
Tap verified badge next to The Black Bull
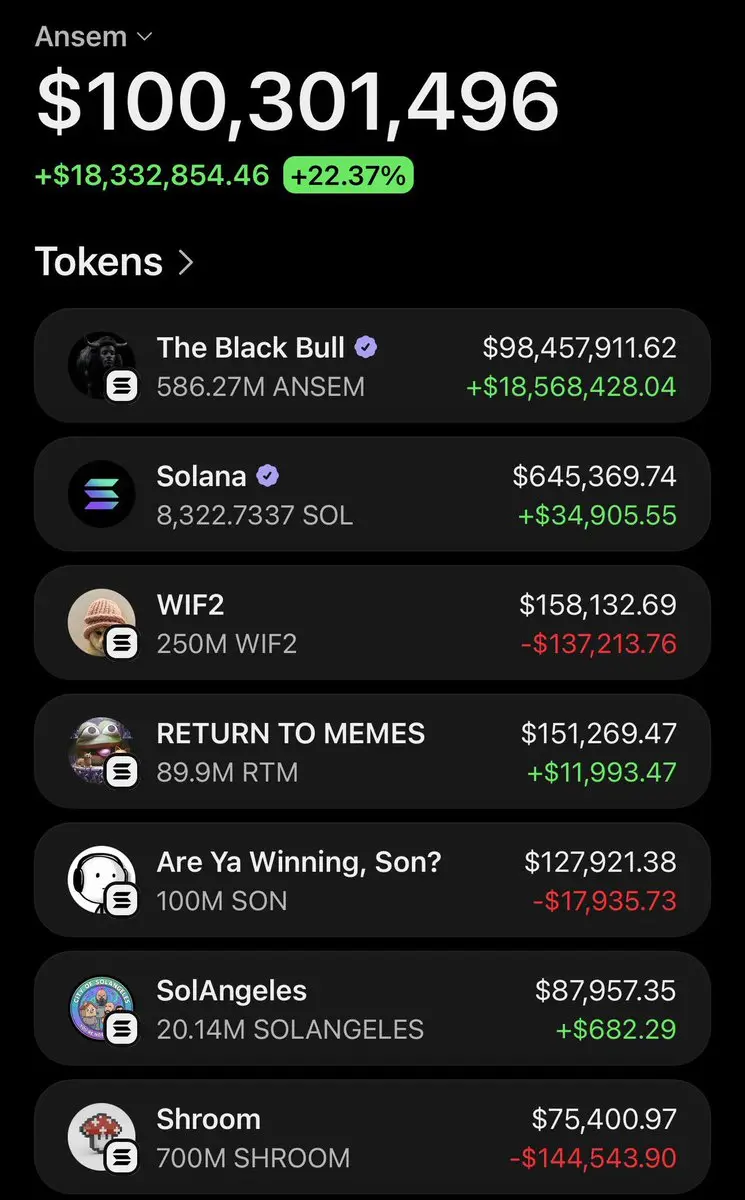[367, 348]
